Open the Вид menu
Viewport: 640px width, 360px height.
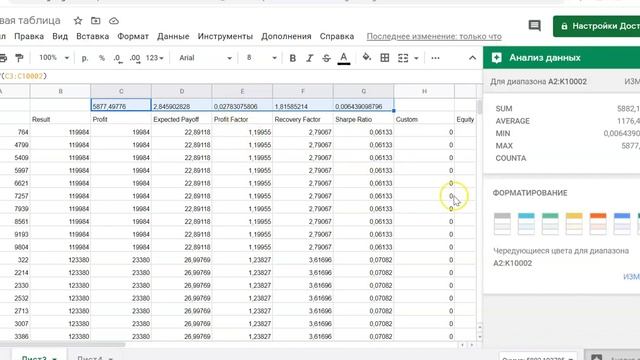point(60,36)
